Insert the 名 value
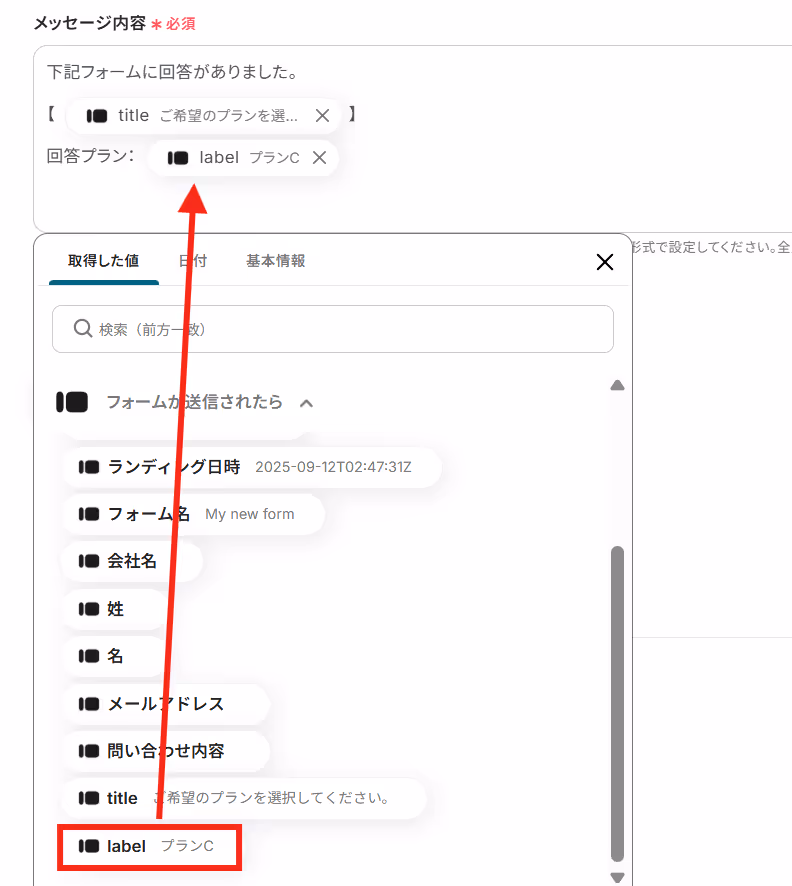This screenshot has width=792, height=886. pos(115,656)
